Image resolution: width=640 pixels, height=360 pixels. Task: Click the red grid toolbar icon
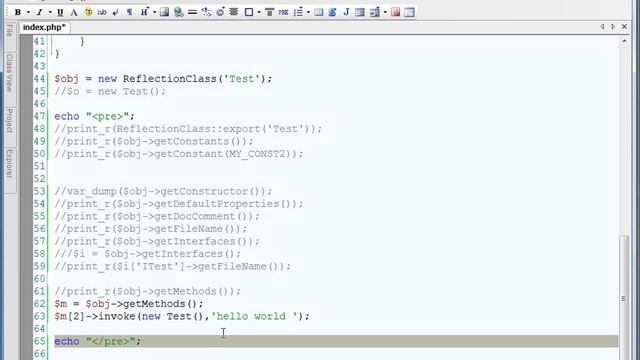[396, 12]
